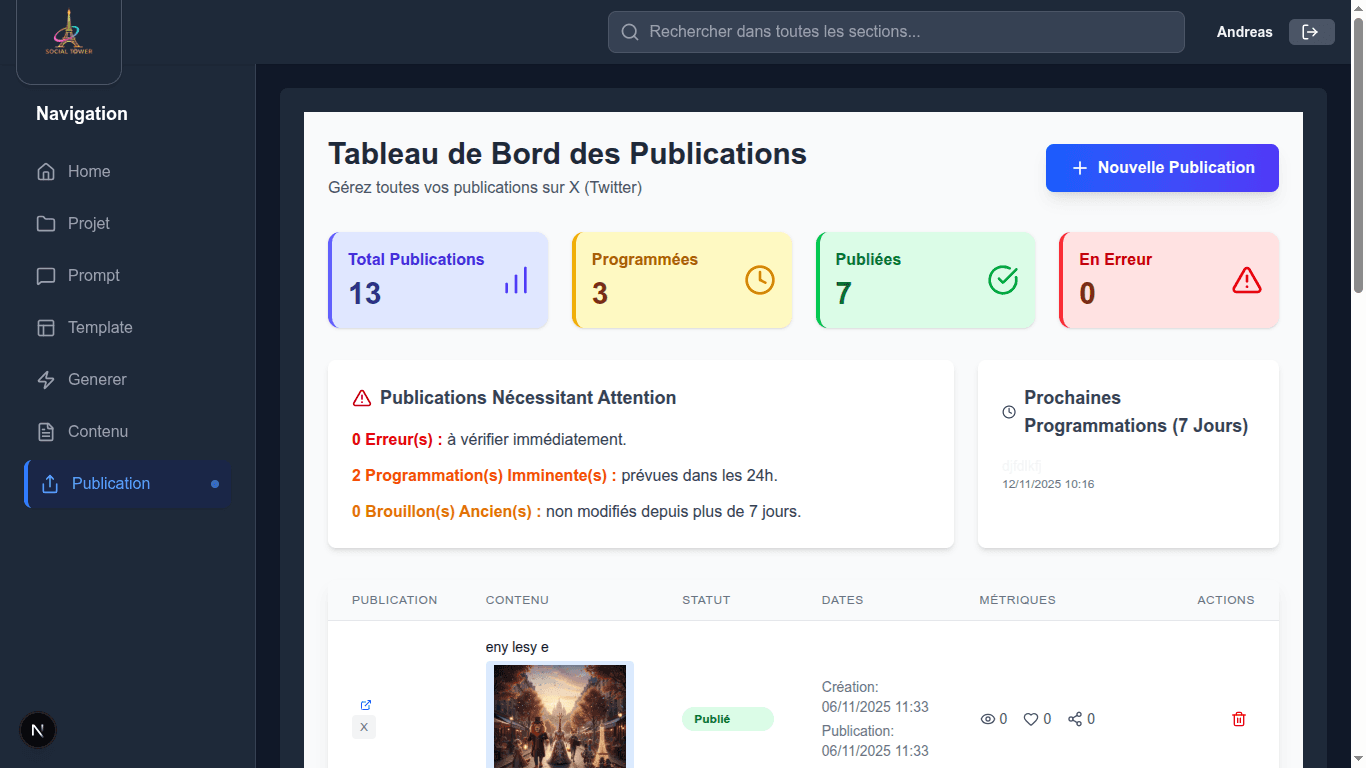Image resolution: width=1366 pixels, height=768 pixels.
Task: Delete the 'eny lesy e' publication
Action: [1239, 719]
